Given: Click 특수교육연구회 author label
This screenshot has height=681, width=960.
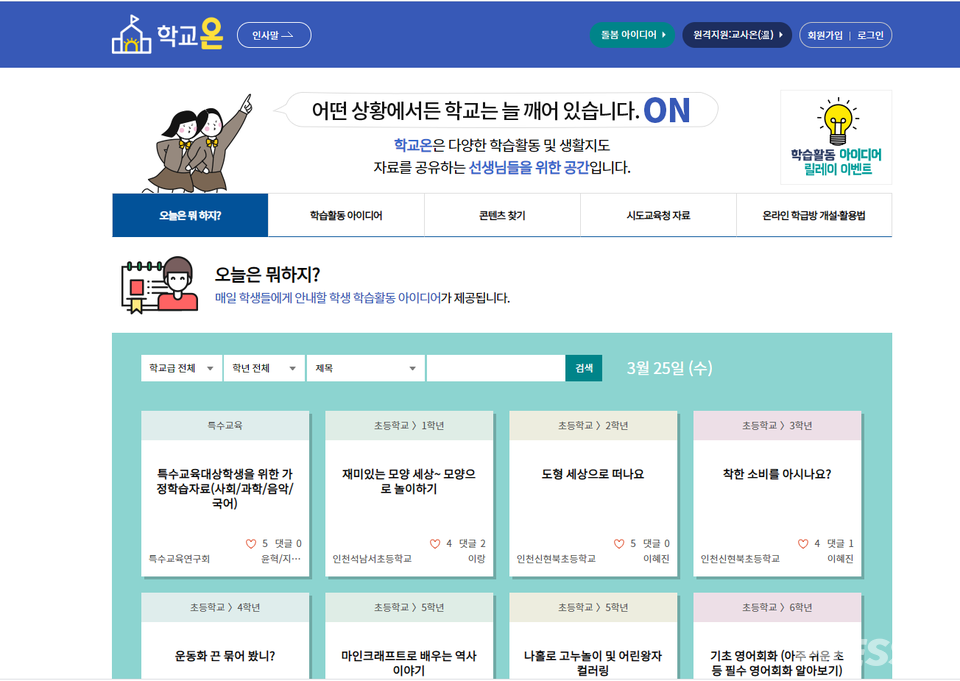Looking at the screenshot, I should 179,559.
